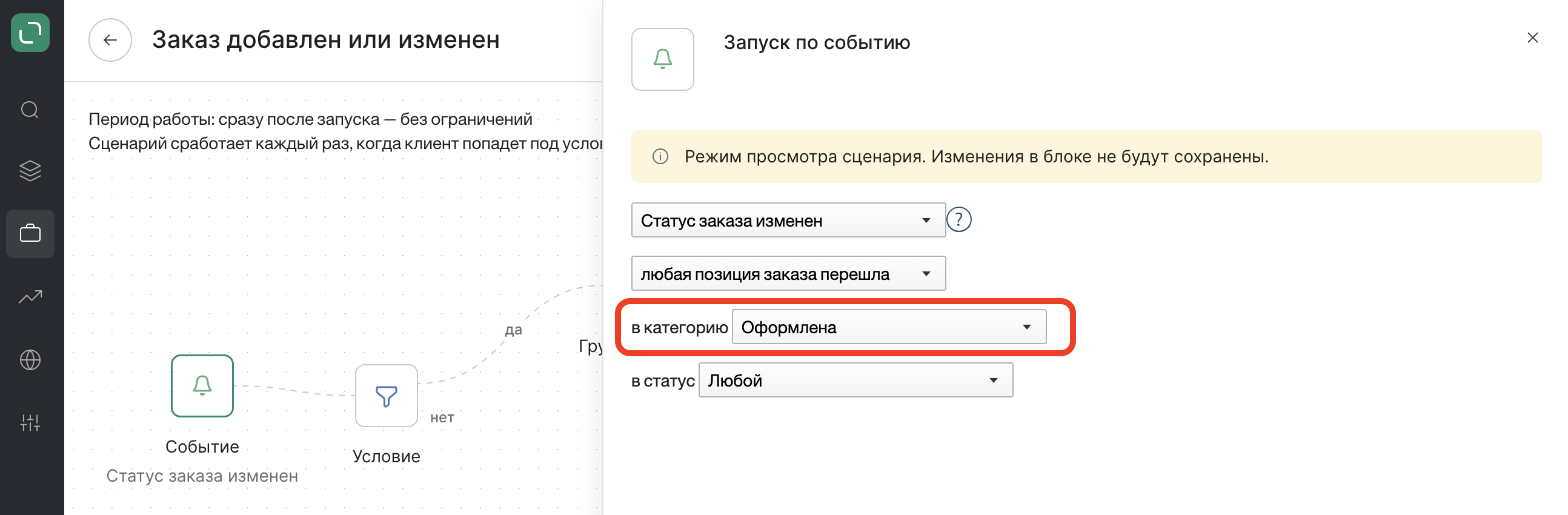Click the Событие label under bell block
Viewport: 1568px width, 515px height.
tap(202, 447)
